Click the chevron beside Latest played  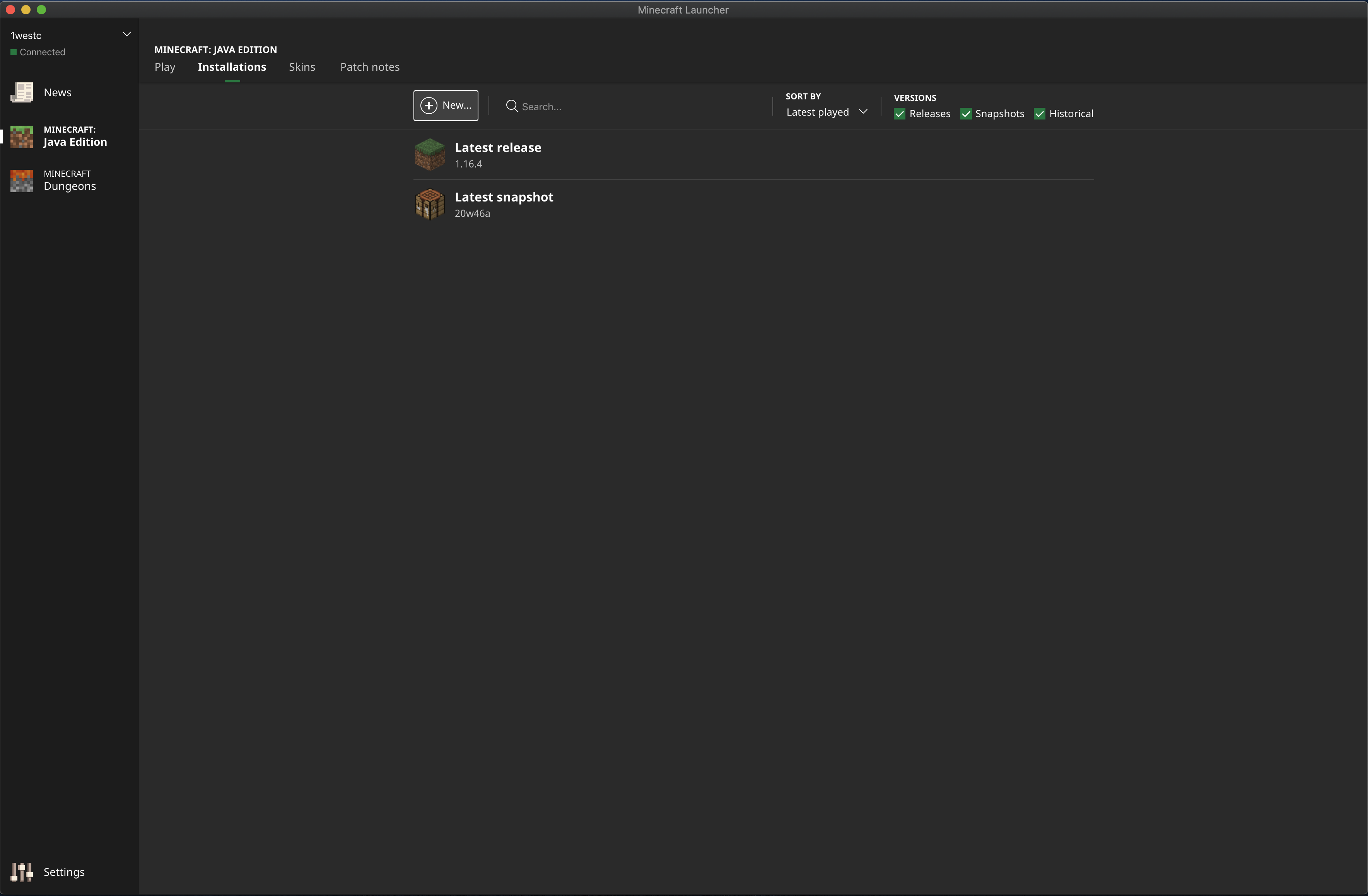[863, 111]
